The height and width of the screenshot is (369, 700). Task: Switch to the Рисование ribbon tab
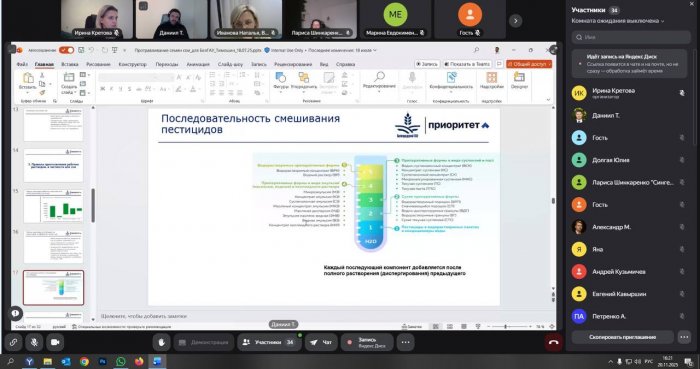pyautogui.click(x=98, y=64)
